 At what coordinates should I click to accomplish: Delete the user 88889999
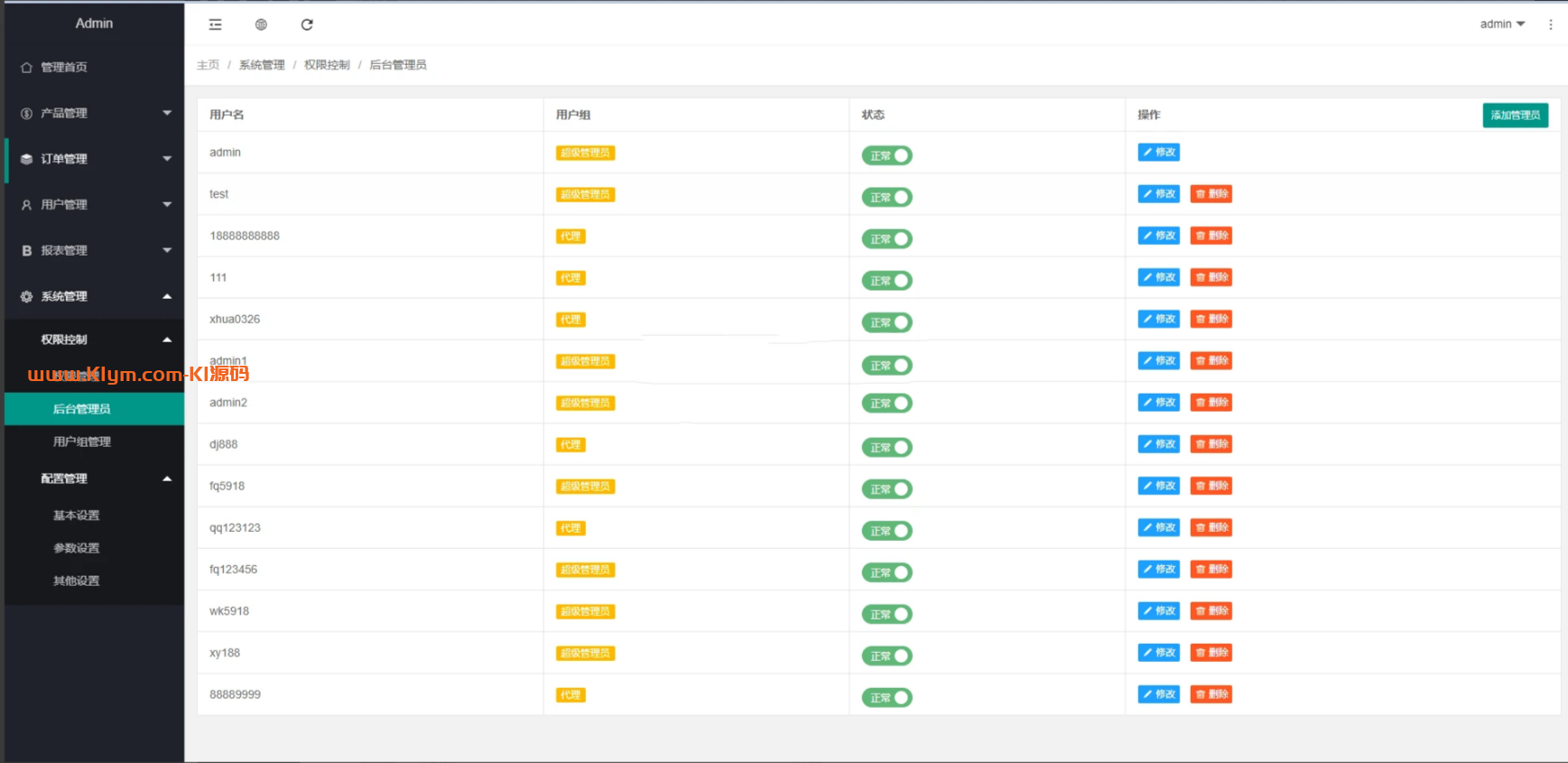pos(1211,694)
